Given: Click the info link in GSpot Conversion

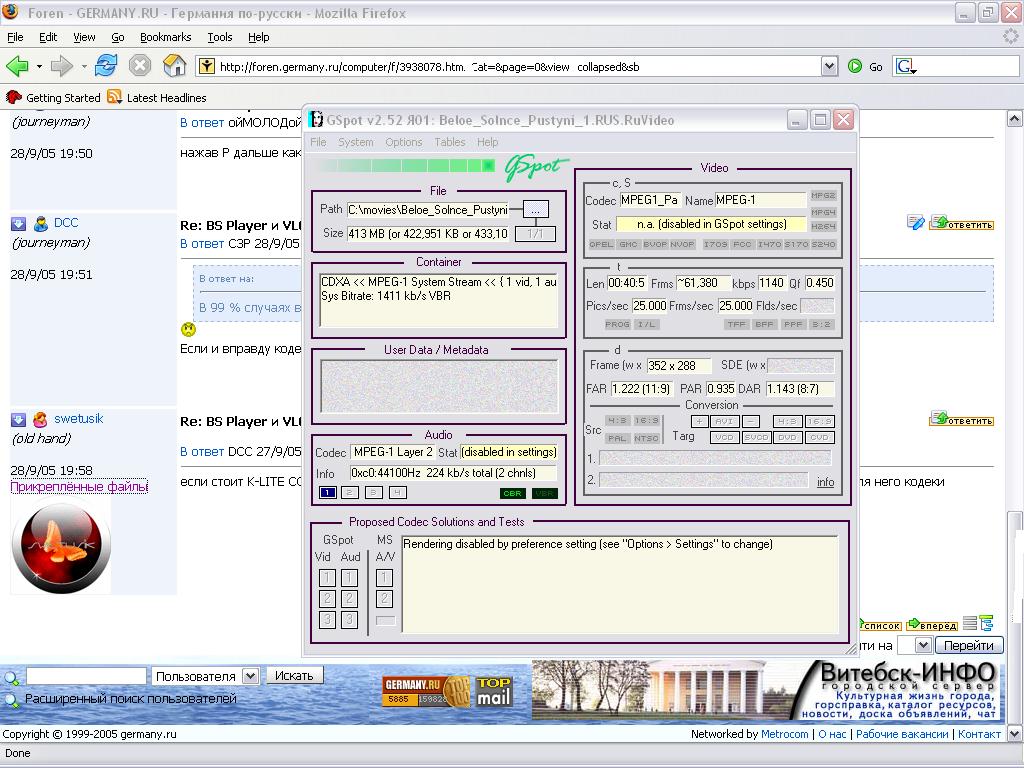Looking at the screenshot, I should [x=825, y=482].
